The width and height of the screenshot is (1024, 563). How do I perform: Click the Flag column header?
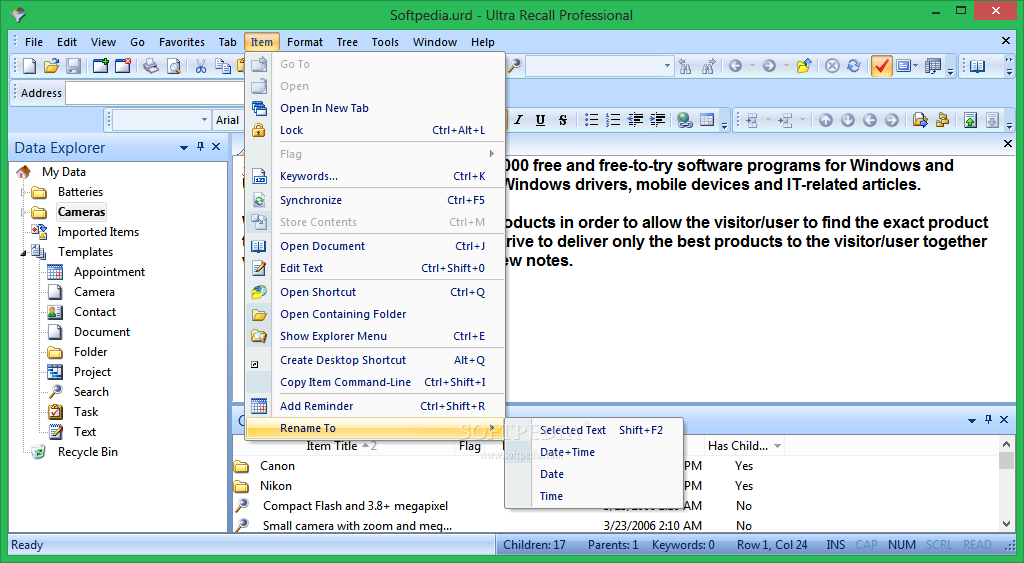coord(470,446)
